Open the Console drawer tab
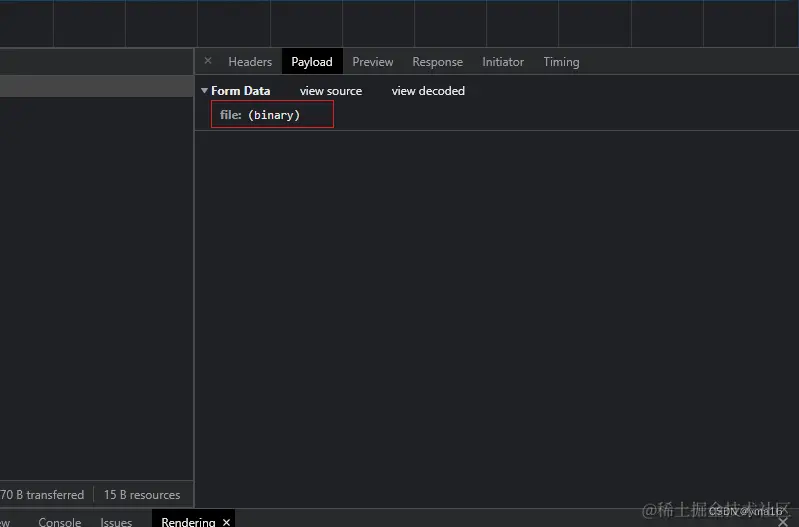This screenshot has height=527, width=799. (60, 522)
